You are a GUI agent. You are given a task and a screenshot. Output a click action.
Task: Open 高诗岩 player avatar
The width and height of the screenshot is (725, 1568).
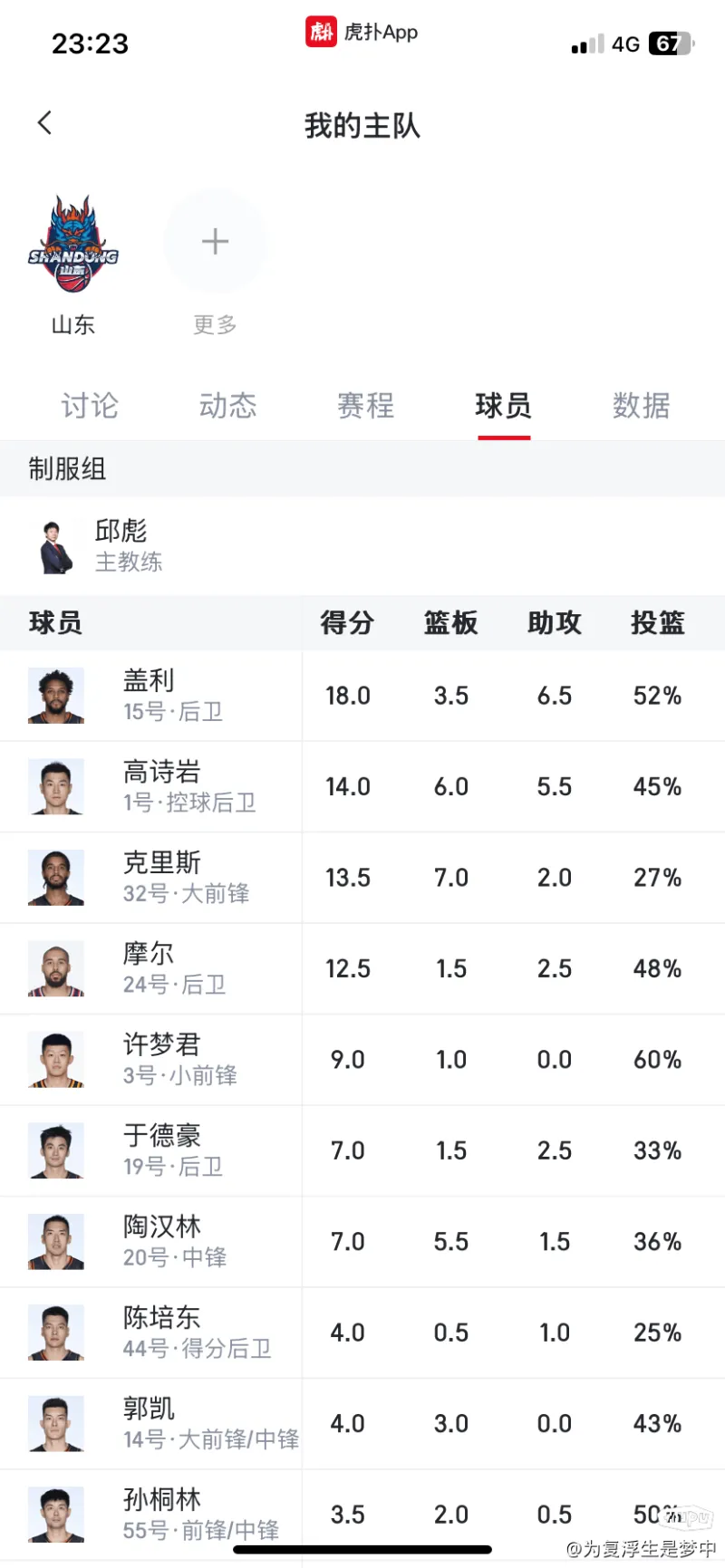click(56, 786)
